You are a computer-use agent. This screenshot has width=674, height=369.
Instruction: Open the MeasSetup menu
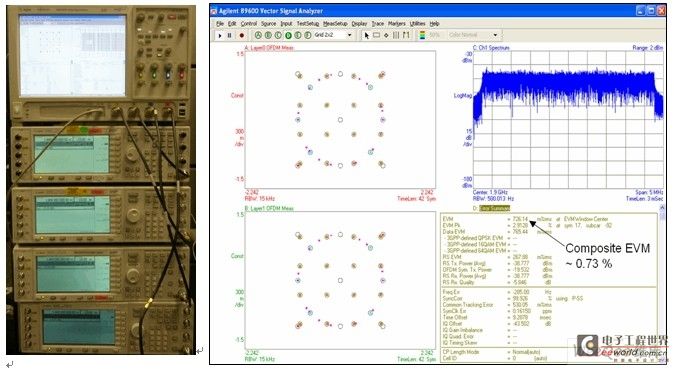335,24
